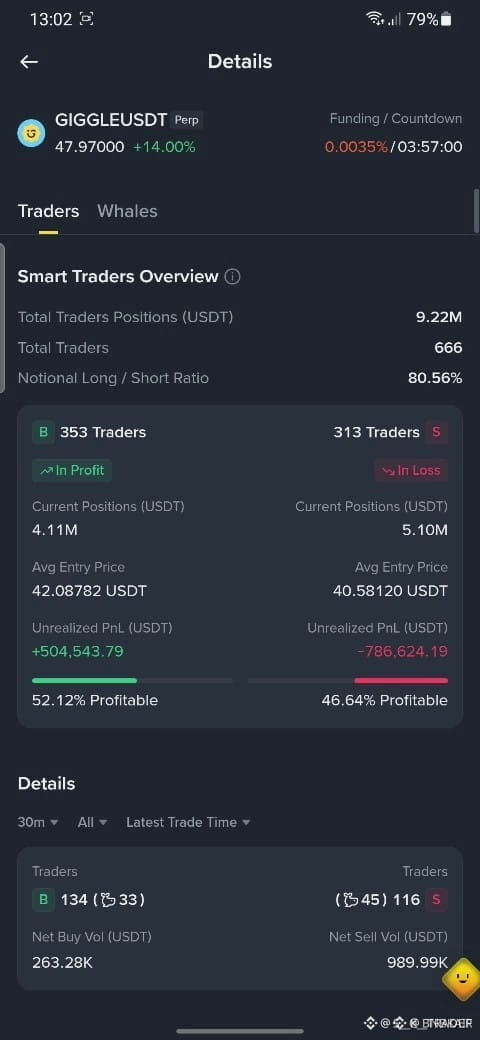Tap the funding rate 0.0035% value
480x1040 pixels.
[x=356, y=147]
